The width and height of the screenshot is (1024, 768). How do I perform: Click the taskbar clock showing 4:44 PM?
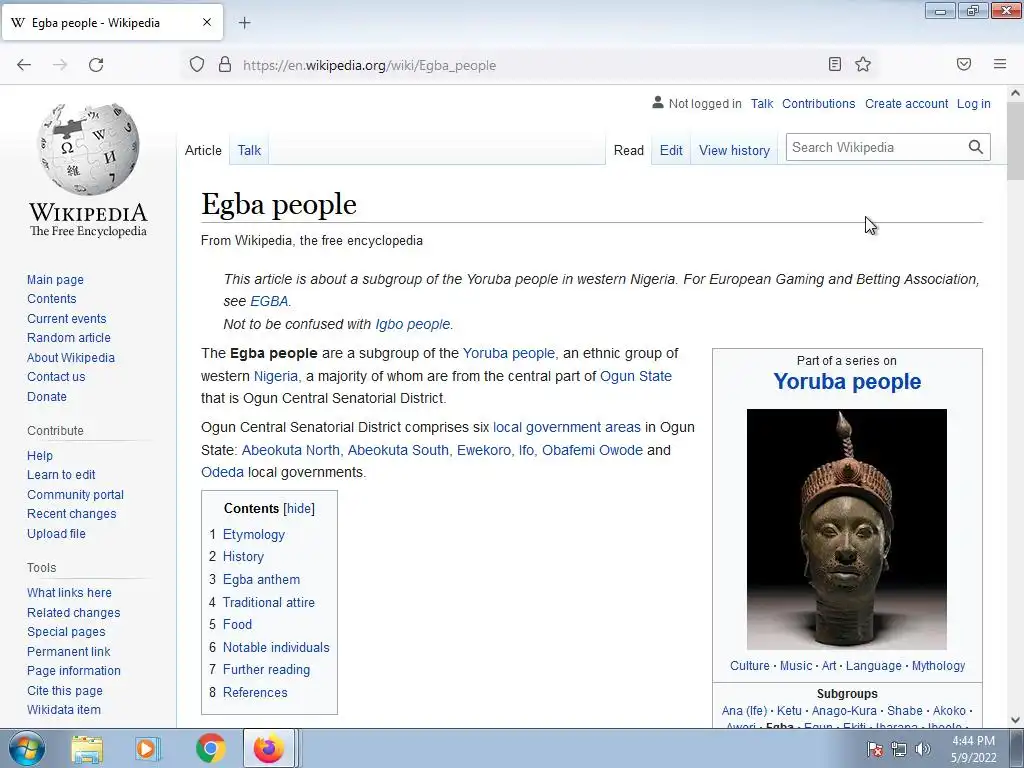coord(973,749)
